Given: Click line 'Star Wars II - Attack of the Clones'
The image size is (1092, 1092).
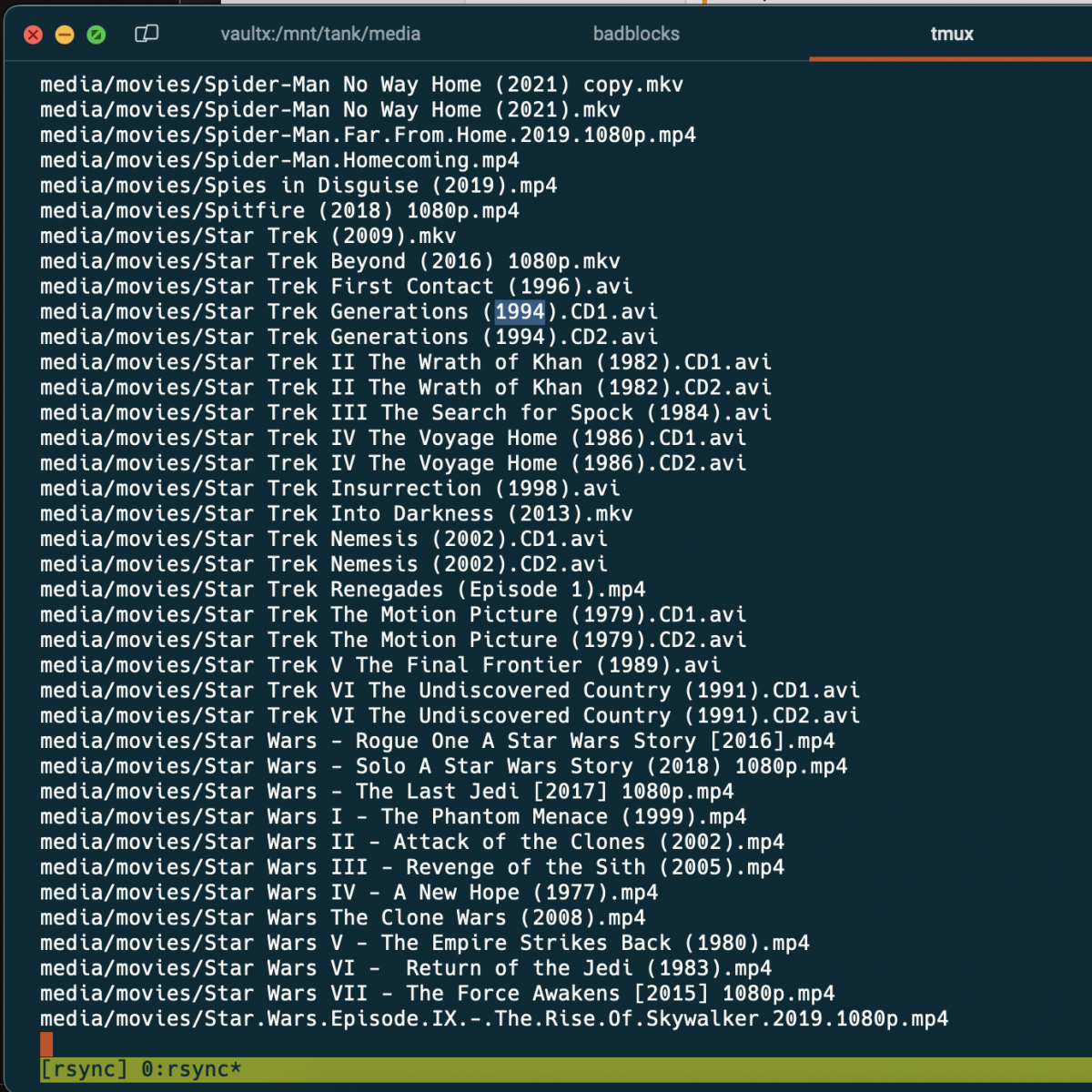Looking at the screenshot, I should click(x=412, y=843).
